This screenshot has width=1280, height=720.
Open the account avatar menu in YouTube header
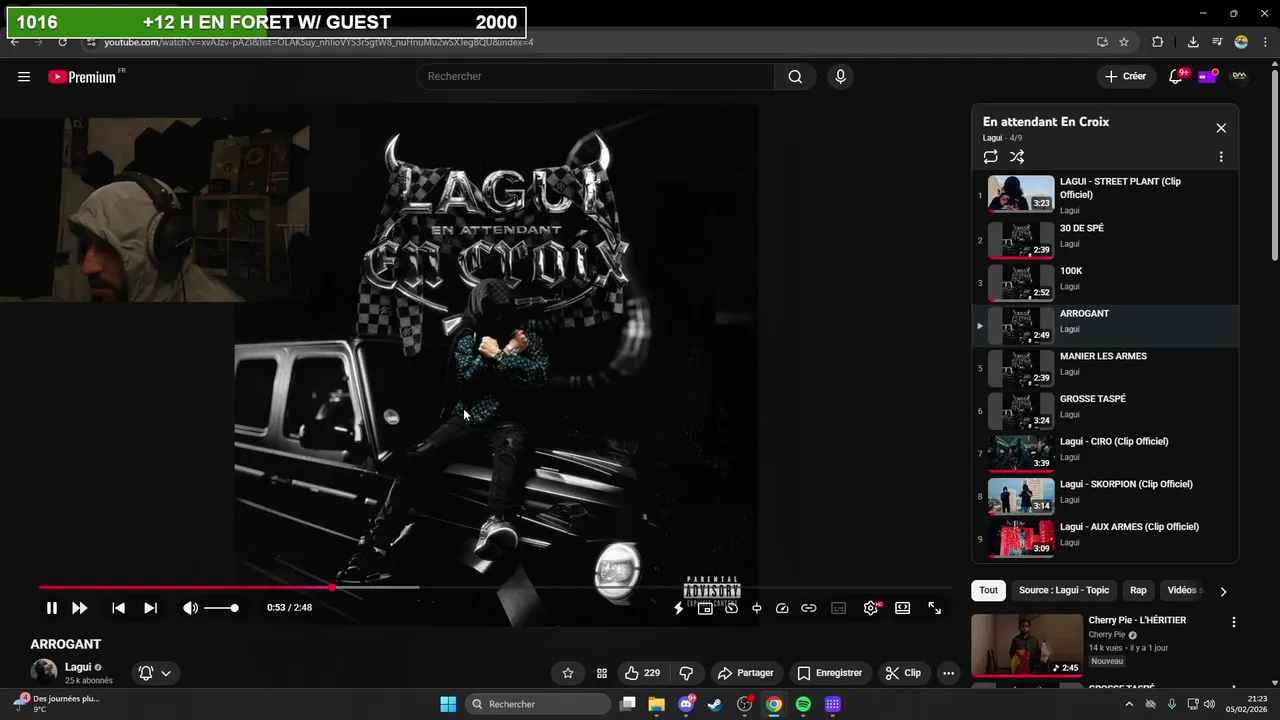coord(1239,77)
